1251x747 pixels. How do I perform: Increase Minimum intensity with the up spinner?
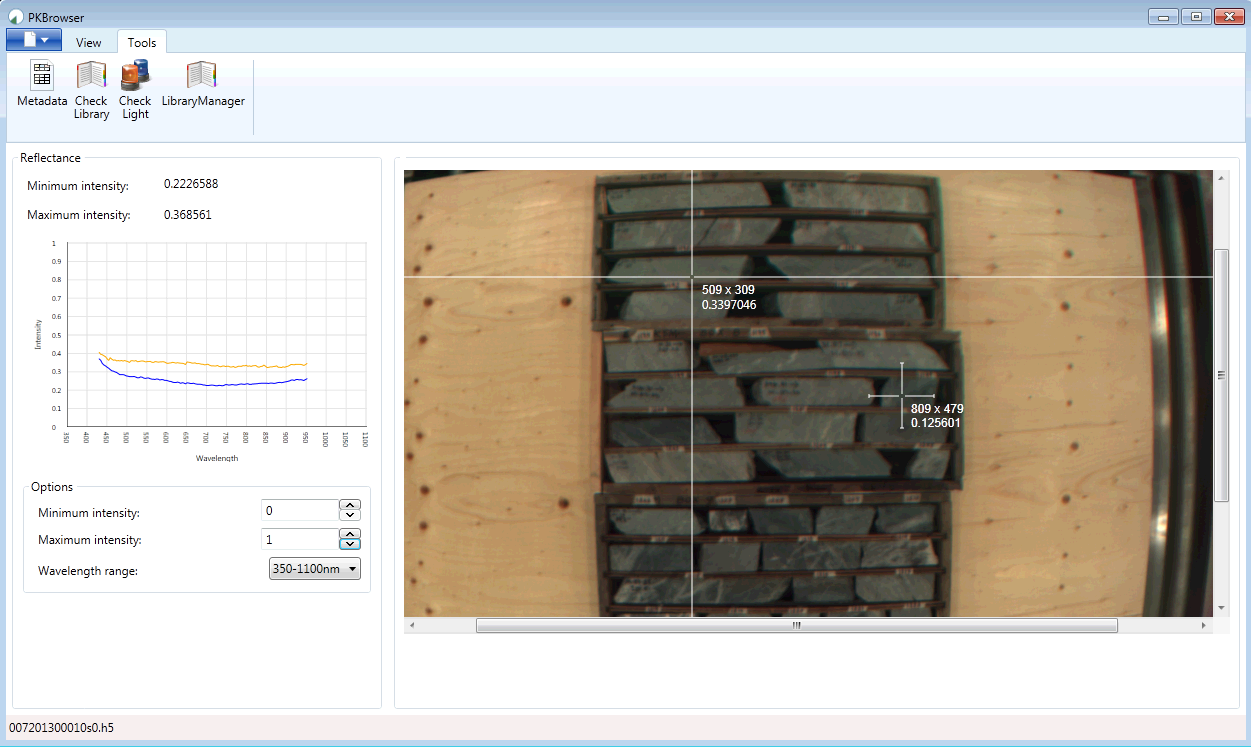349,505
